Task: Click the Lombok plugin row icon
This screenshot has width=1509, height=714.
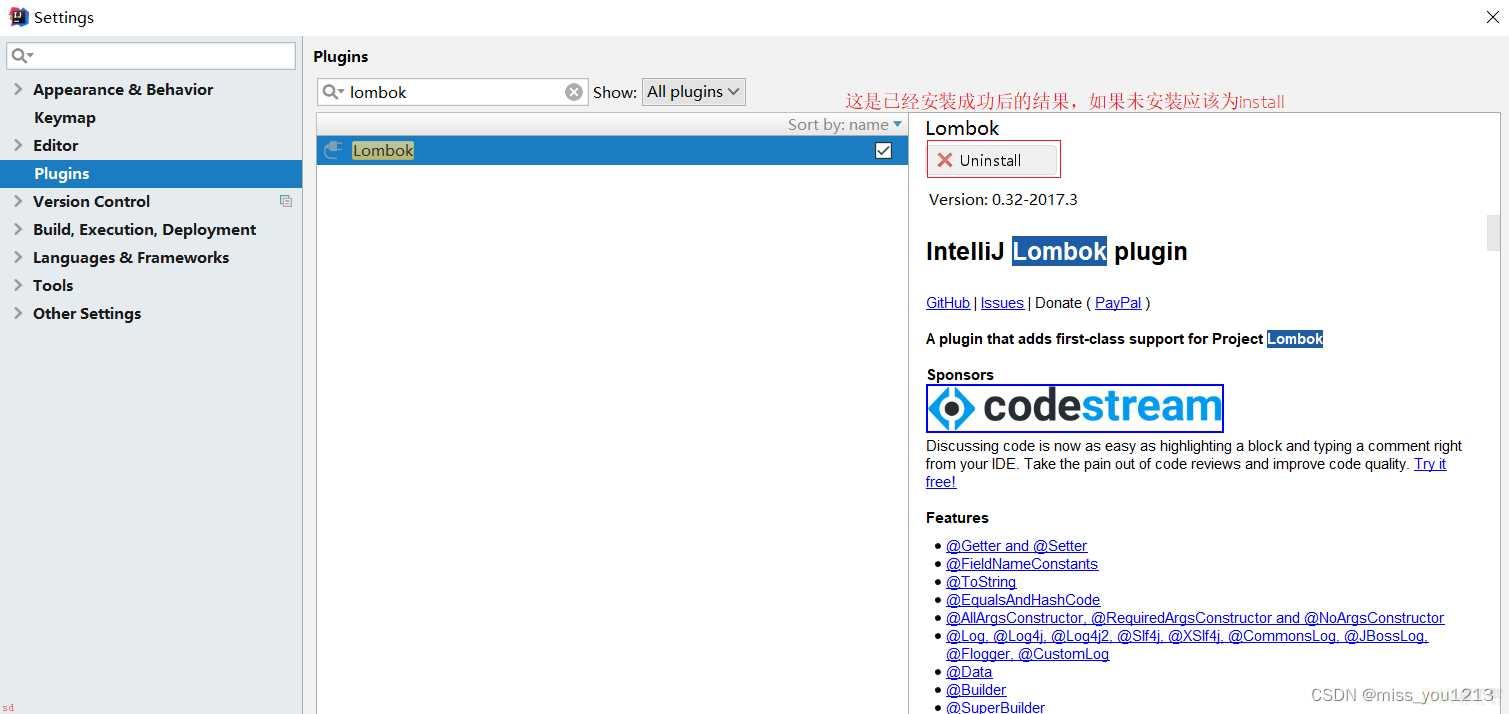Action: tap(334, 151)
